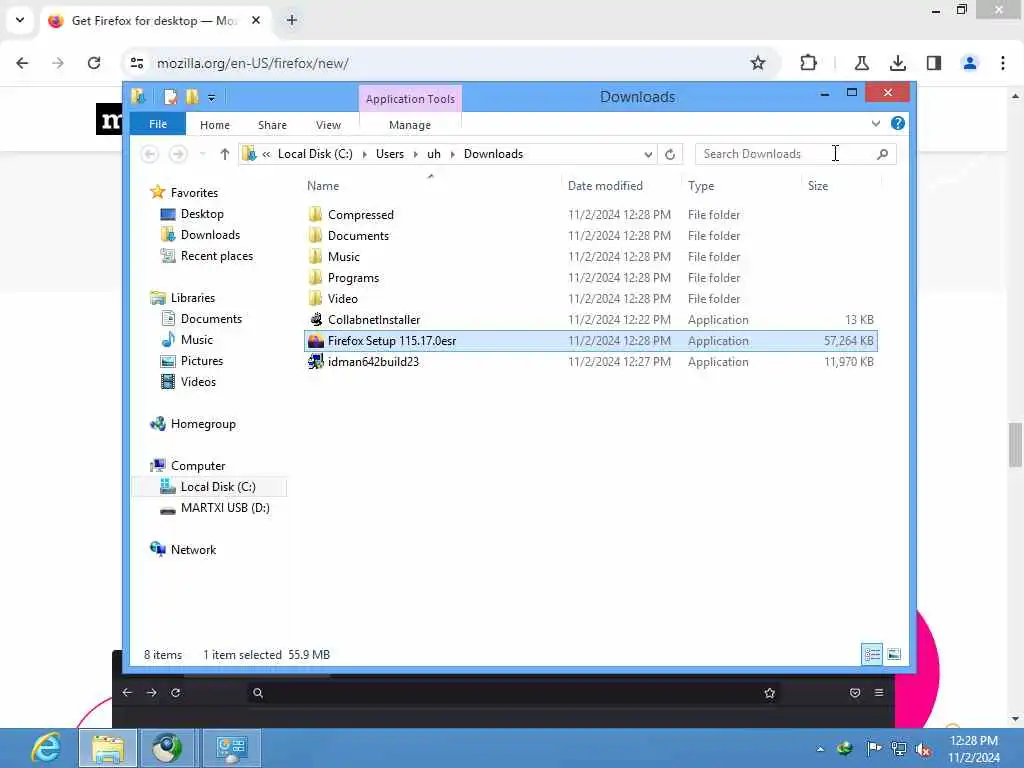
Task: Click the New folder quick access icon
Action: pos(192,97)
